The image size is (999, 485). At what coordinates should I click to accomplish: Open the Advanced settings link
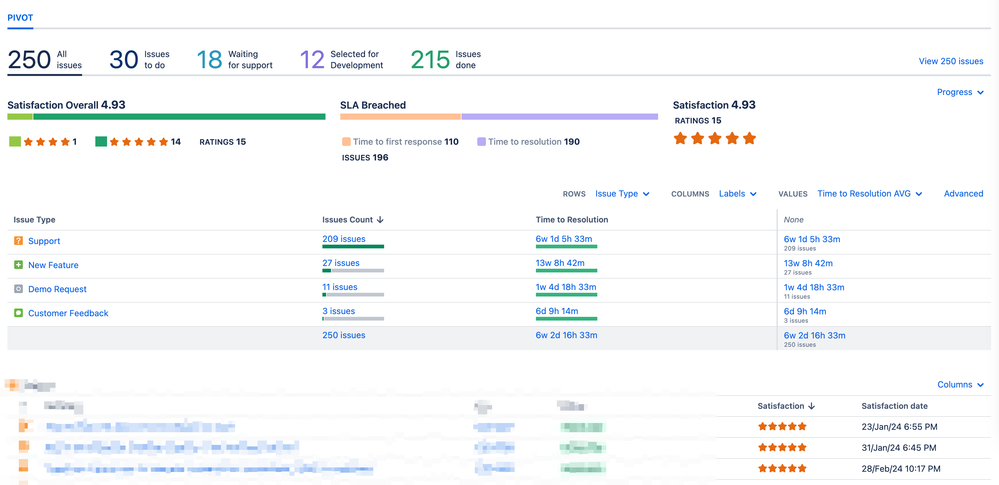963,194
